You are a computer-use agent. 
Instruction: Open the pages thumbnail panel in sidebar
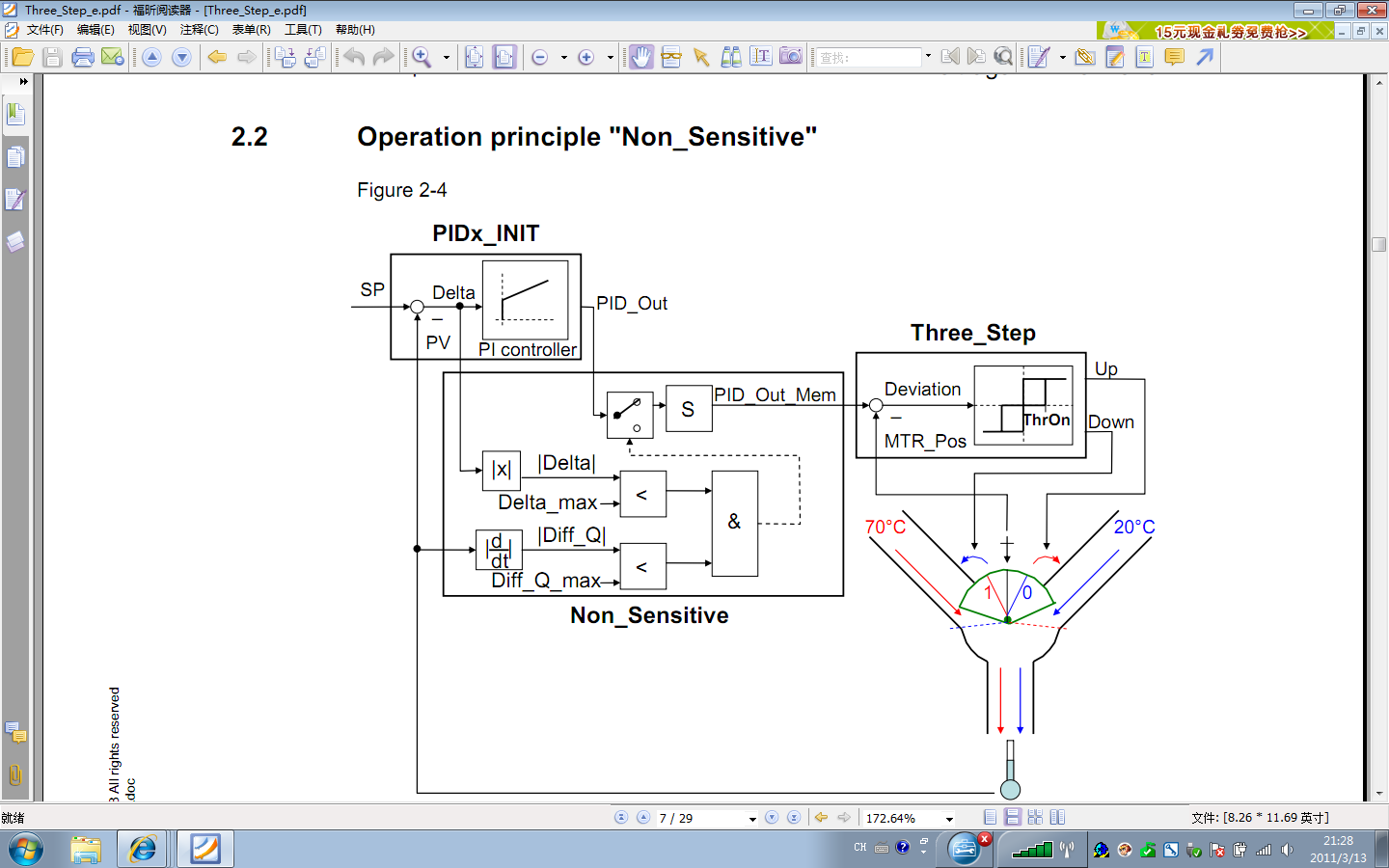(15, 157)
